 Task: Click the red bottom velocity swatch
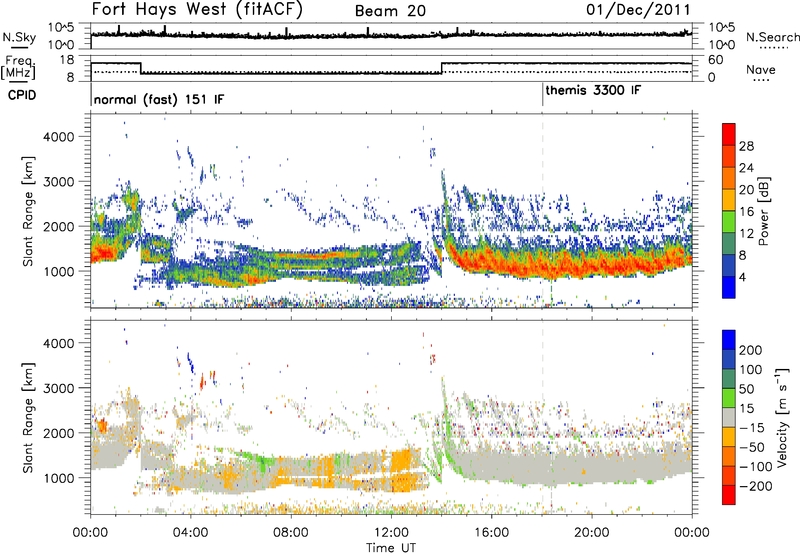click(x=729, y=495)
